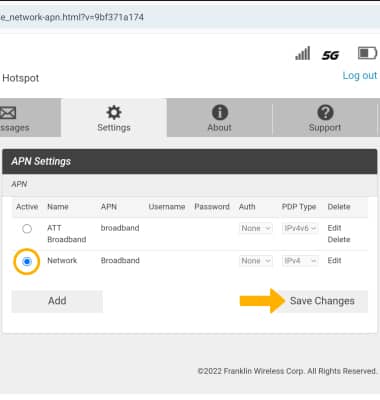Image resolution: width=380 pixels, height=400 pixels.
Task: Open PDP Type dropdown showing IPv4
Action: 300,261
